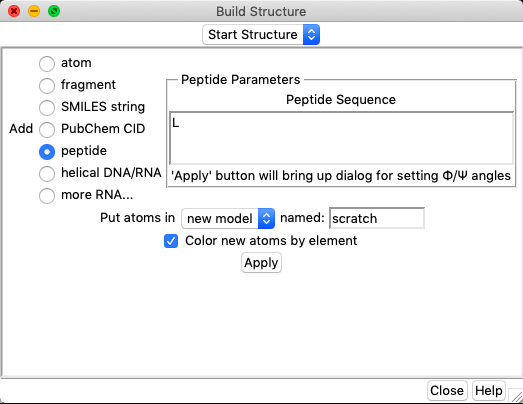
Task: Choose helical DNA/RNA option
Action: (x=47, y=173)
